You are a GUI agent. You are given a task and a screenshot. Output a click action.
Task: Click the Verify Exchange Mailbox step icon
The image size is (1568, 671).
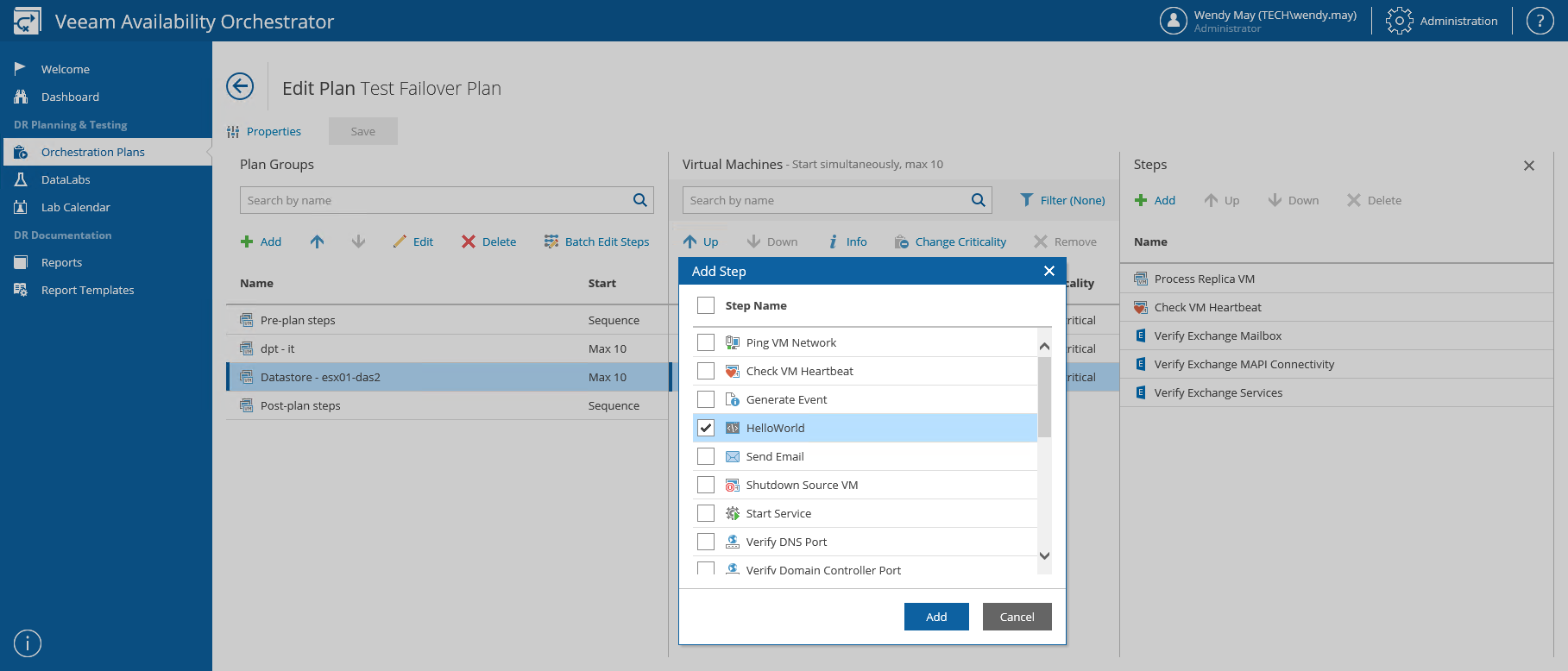click(1141, 335)
